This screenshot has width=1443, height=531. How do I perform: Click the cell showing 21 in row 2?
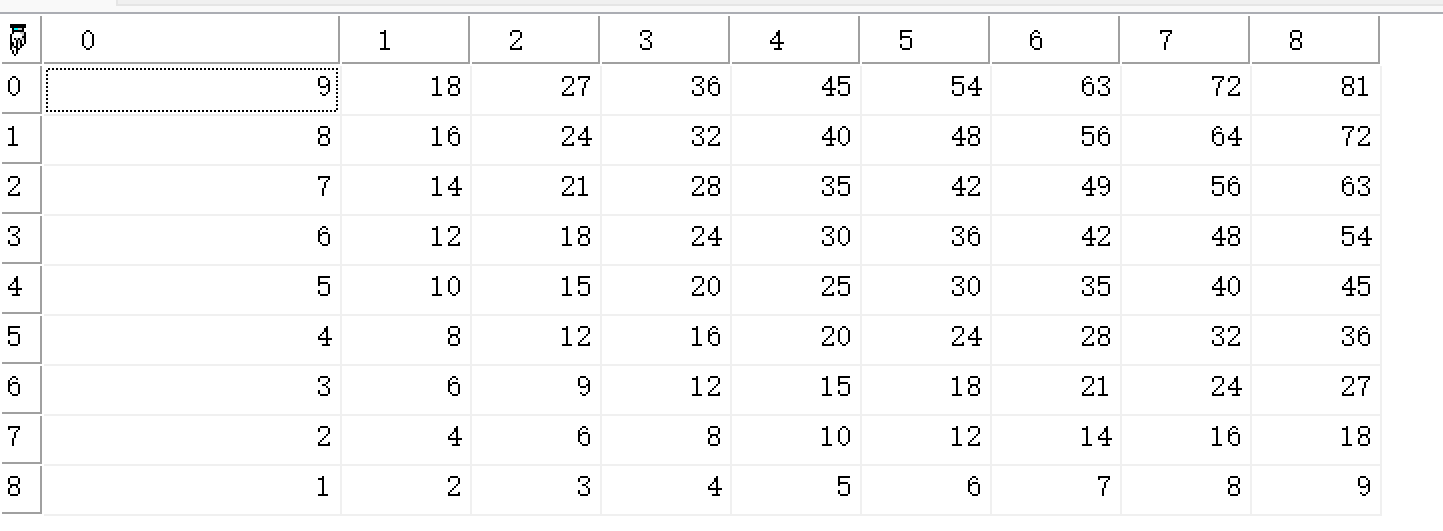pos(536,187)
